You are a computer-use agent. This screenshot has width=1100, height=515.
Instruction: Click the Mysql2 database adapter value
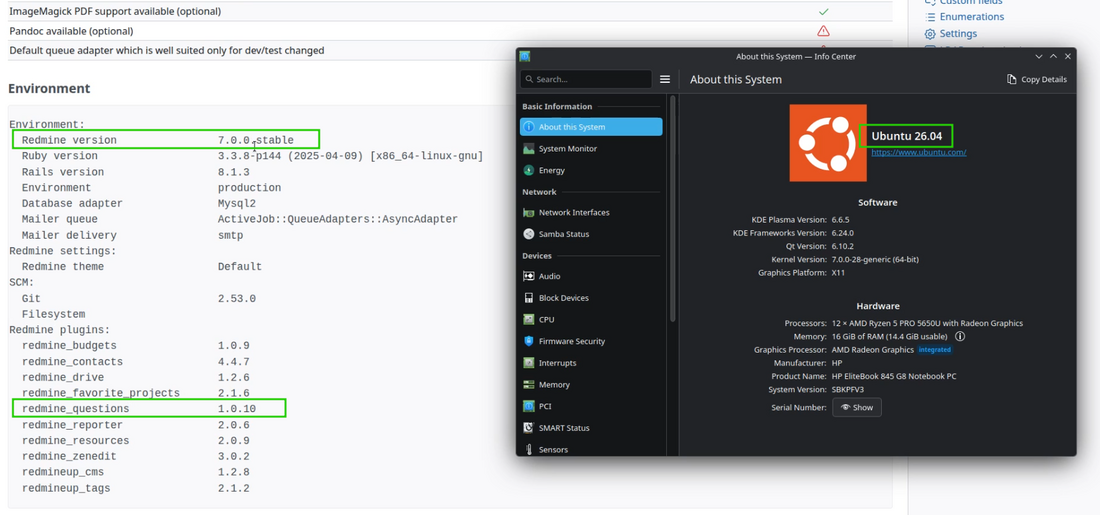236,203
